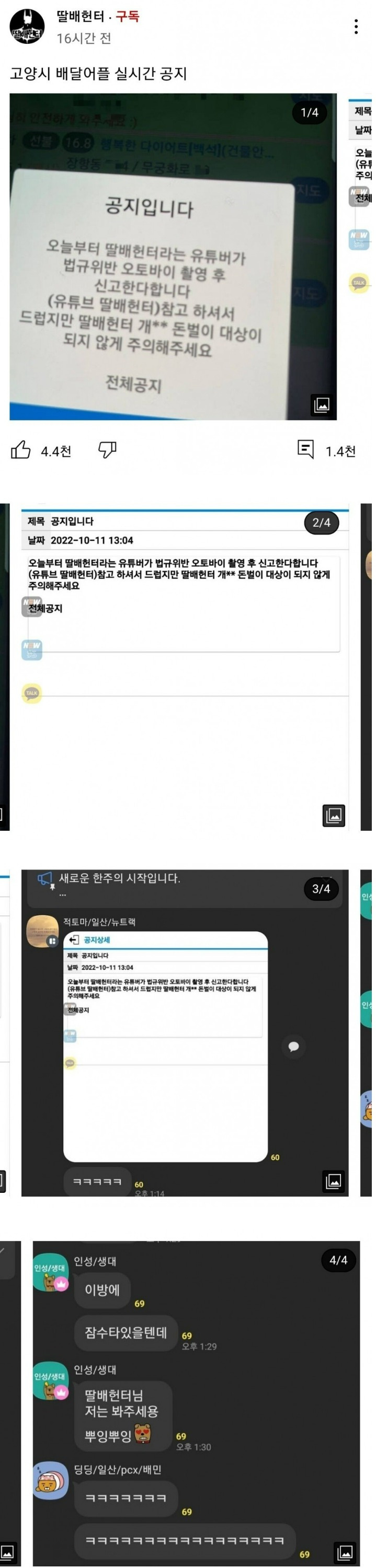This screenshot has height=1568, width=376.
Task: Click the thumbs-down dislike icon
Action: point(107,450)
